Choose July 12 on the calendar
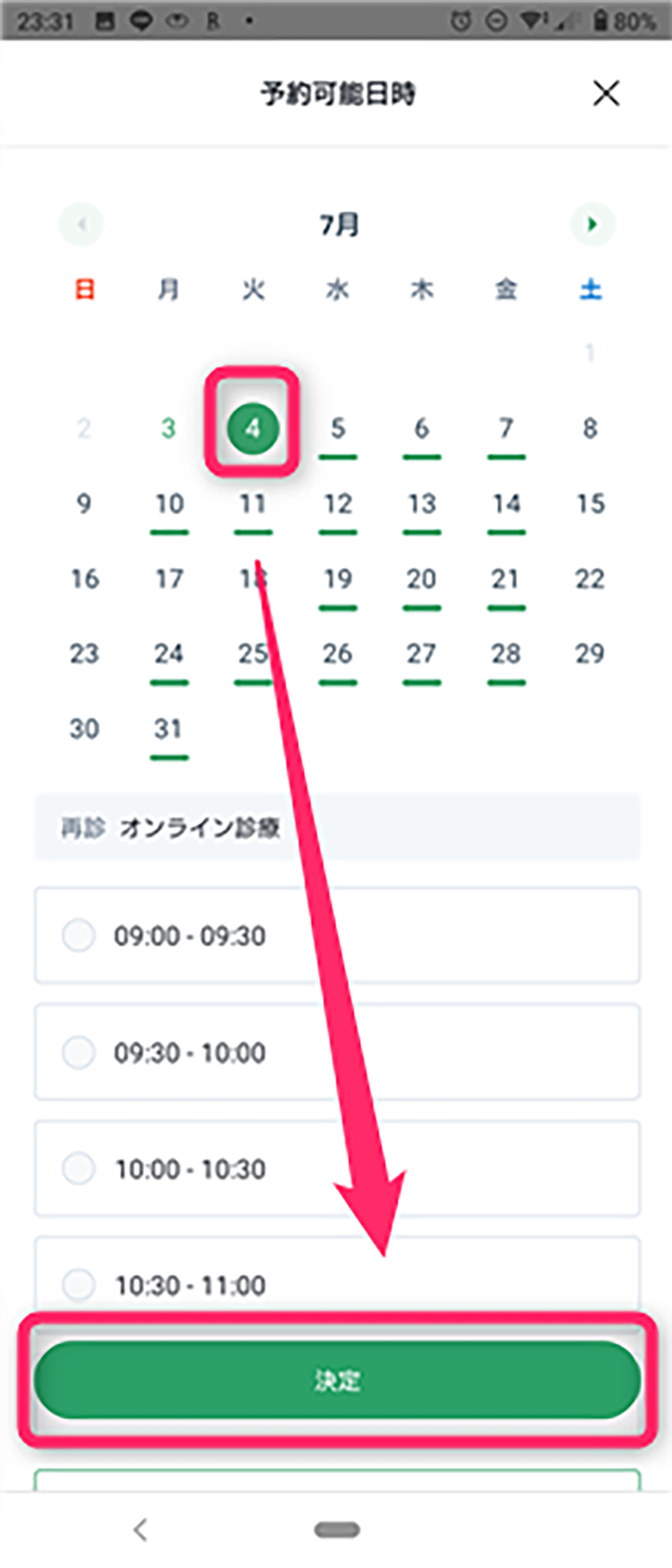The height and width of the screenshot is (1568, 672). pyautogui.click(x=337, y=505)
